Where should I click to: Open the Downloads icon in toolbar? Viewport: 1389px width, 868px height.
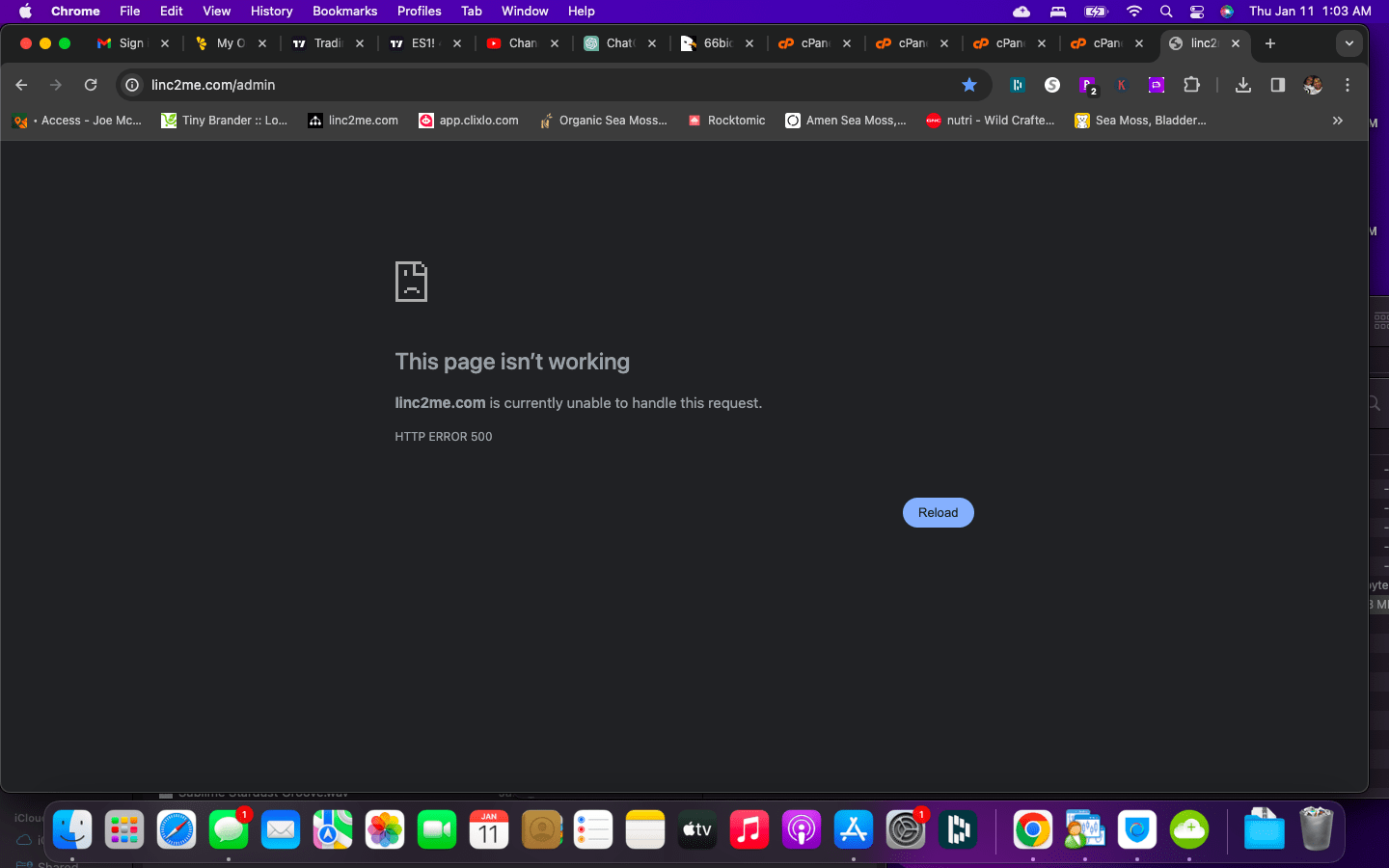pos(1243,85)
